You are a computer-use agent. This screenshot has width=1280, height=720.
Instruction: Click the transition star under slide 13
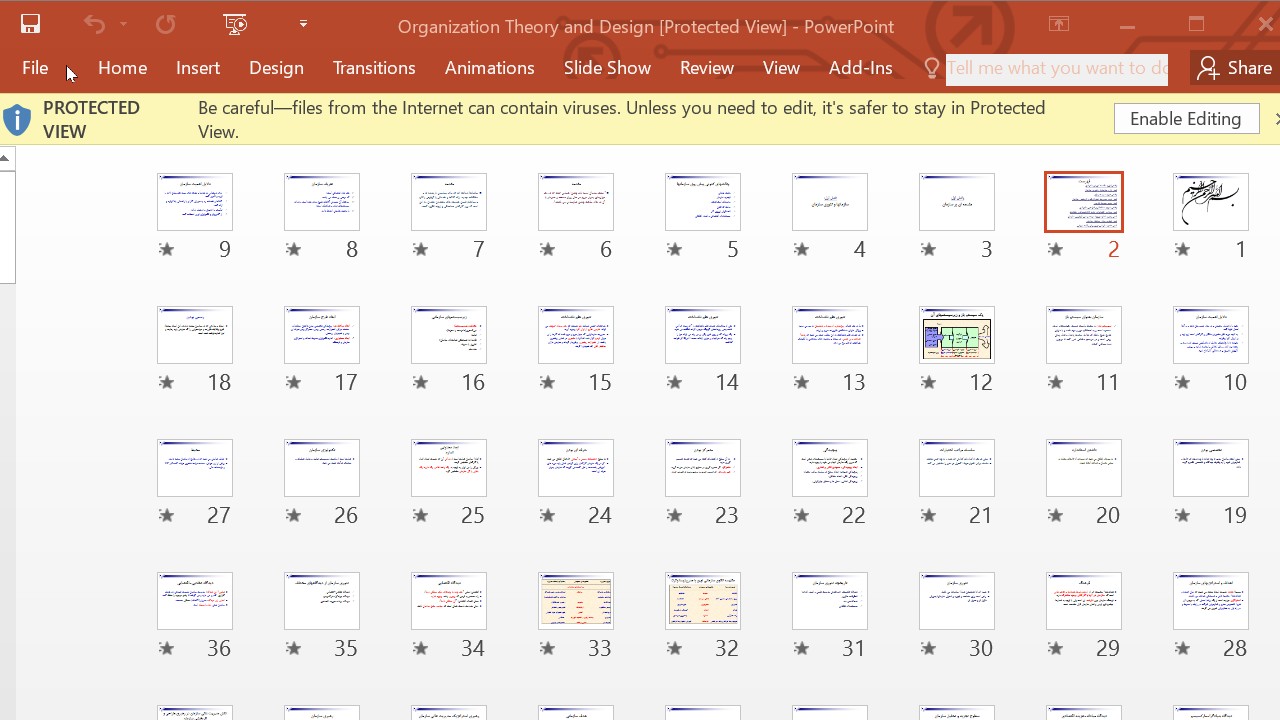(802, 383)
